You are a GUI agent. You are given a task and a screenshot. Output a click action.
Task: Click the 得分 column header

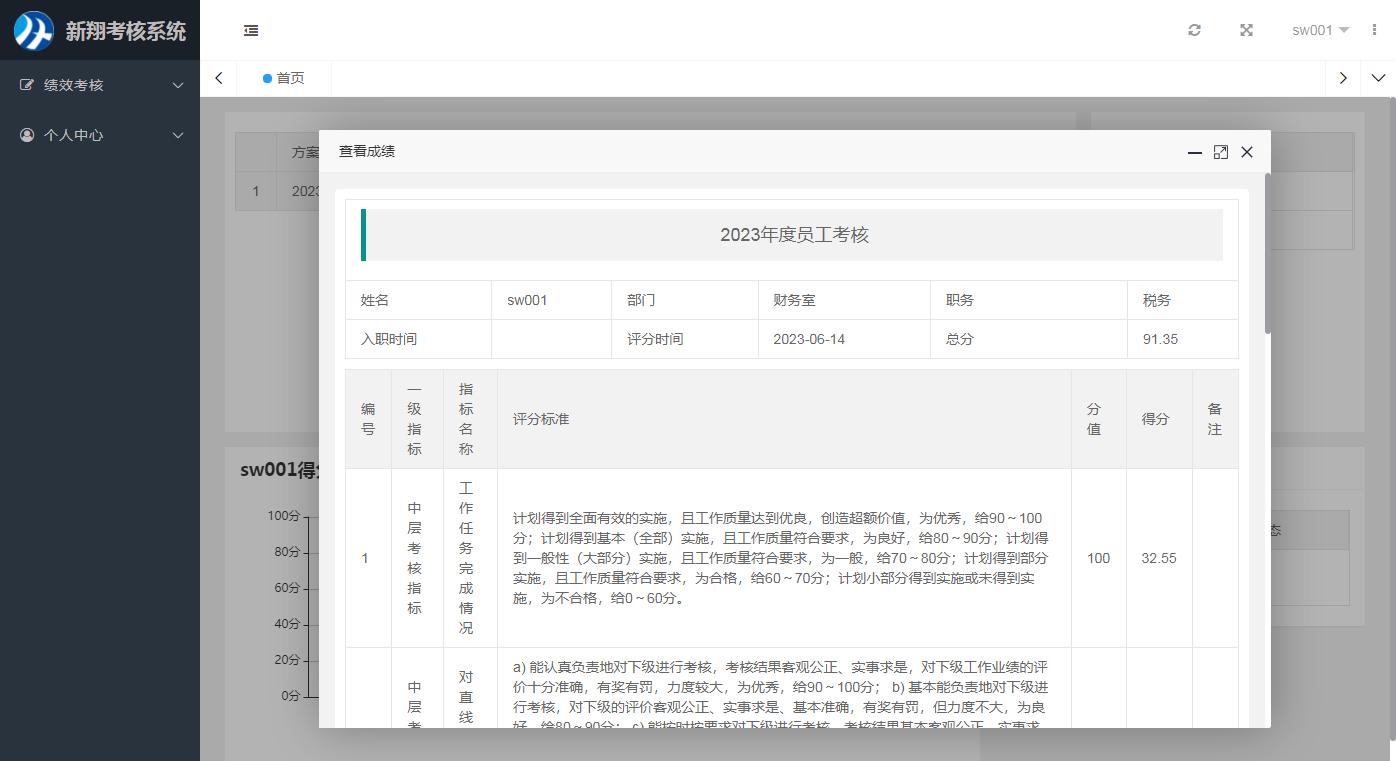[1155, 419]
